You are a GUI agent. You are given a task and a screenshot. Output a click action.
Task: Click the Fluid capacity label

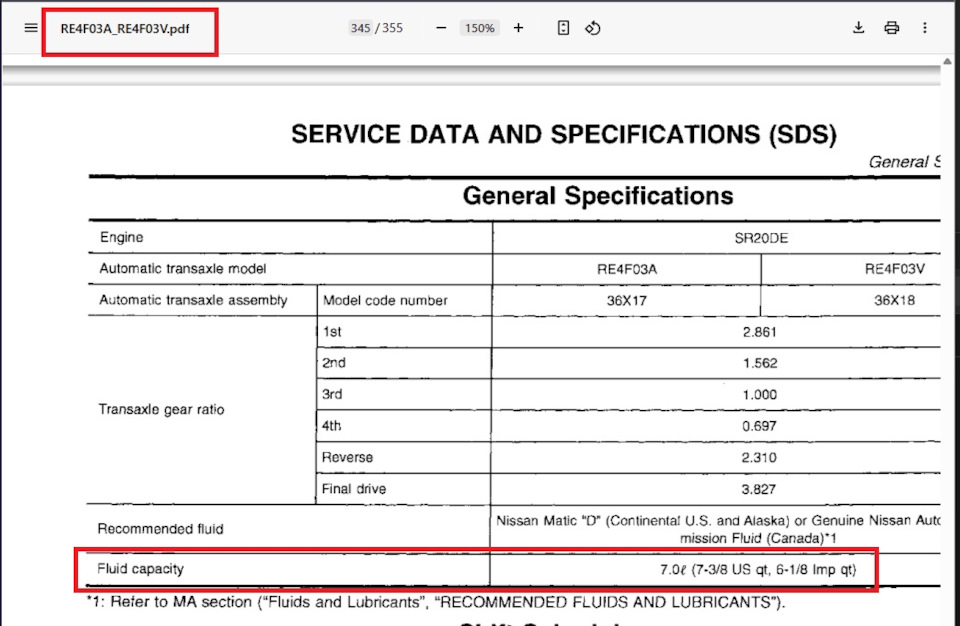pyautogui.click(x=140, y=569)
